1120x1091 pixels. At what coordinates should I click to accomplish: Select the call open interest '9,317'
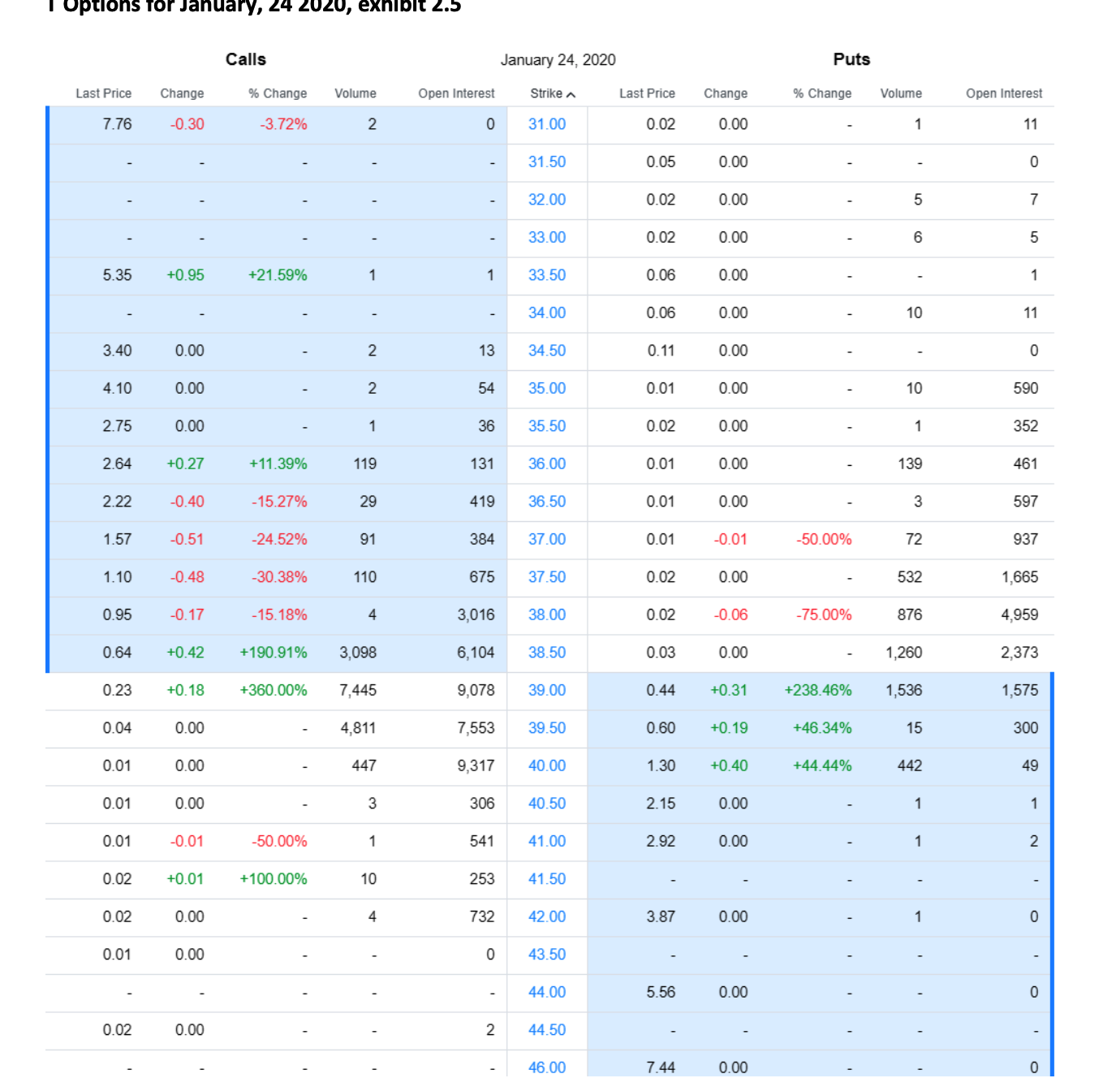coord(476,765)
